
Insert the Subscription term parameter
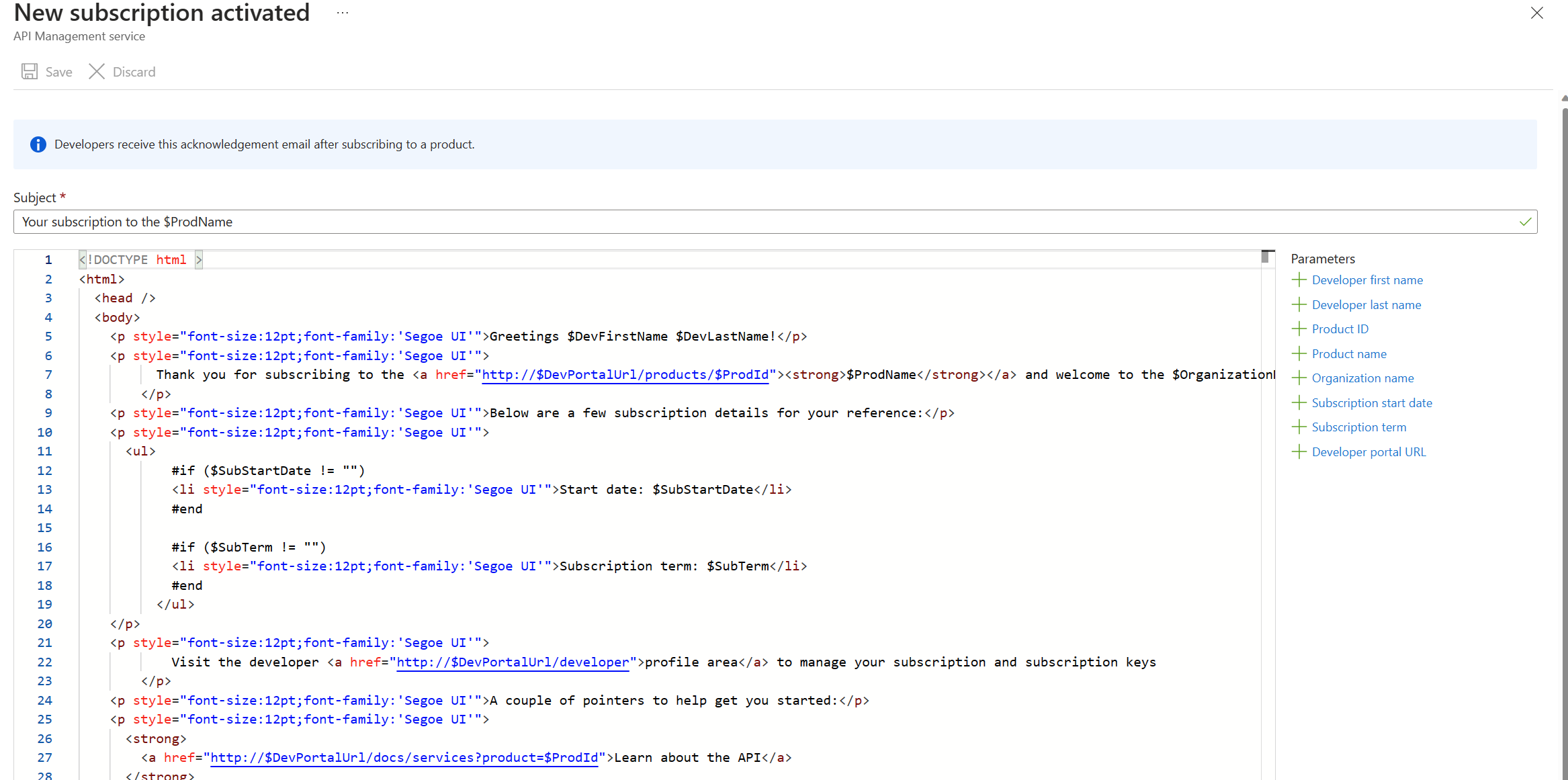pyautogui.click(x=1359, y=427)
